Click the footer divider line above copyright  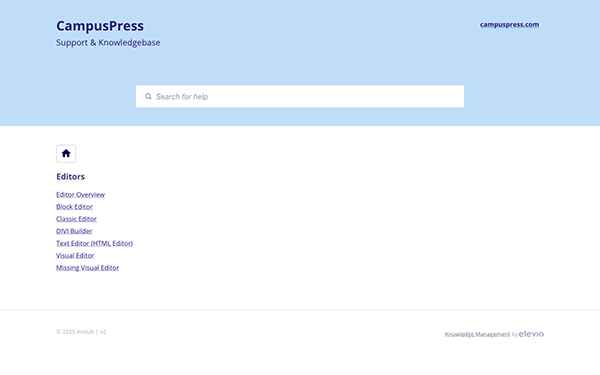300,310
